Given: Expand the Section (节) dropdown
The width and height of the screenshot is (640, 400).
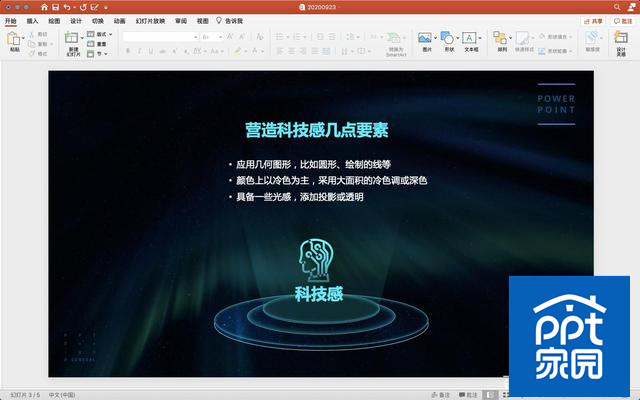Looking at the screenshot, I should click(98, 54).
